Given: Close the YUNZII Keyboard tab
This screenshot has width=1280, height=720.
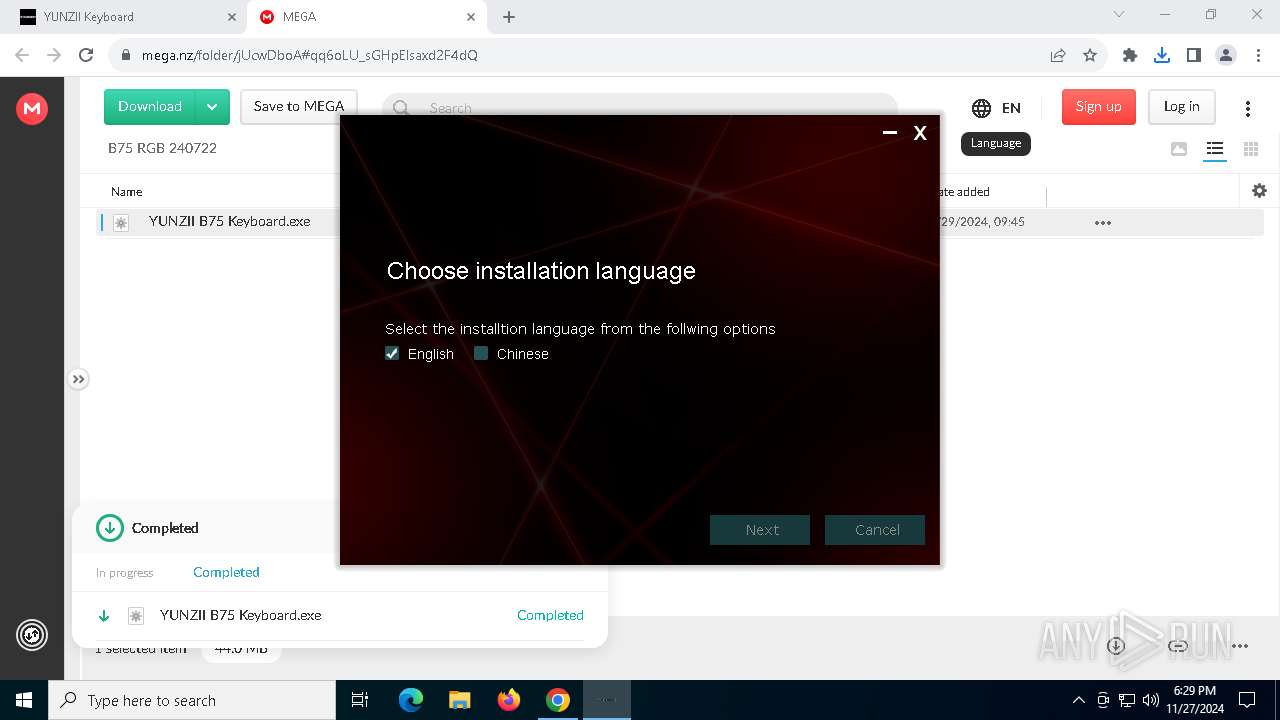Looking at the screenshot, I should point(232,17).
